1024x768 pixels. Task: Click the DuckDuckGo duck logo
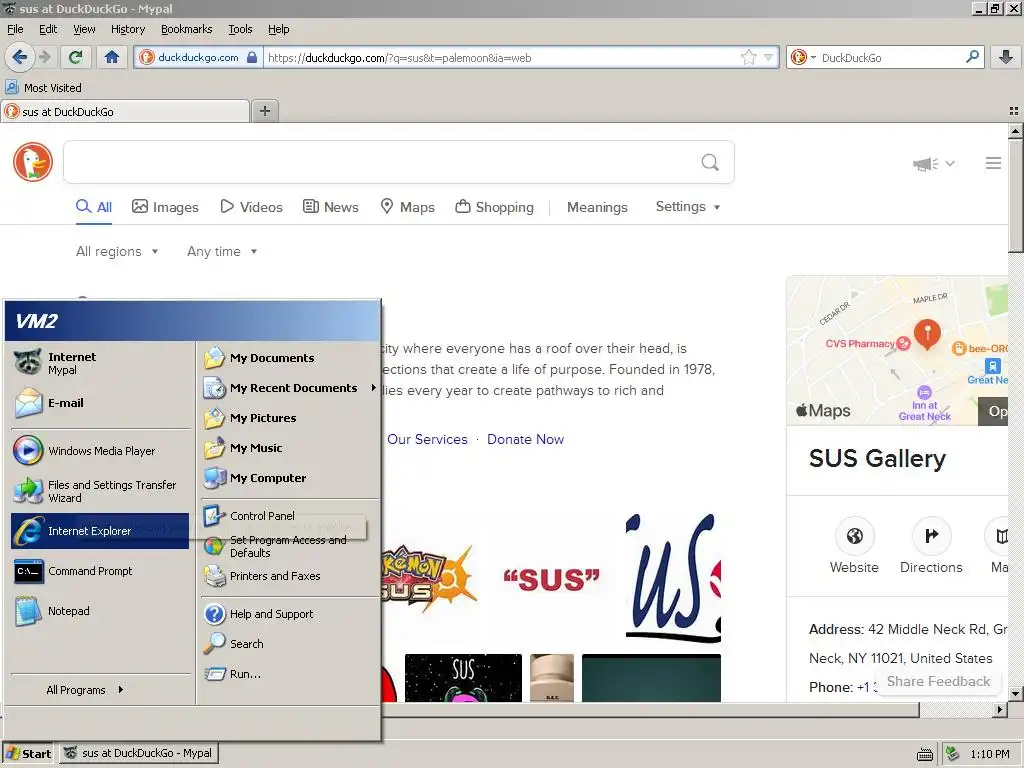[x=33, y=161]
